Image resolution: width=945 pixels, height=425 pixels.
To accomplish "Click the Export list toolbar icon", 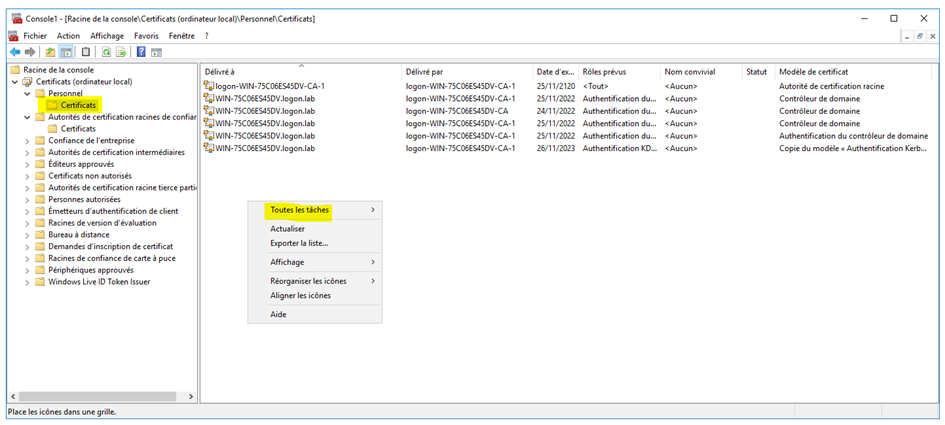I will tap(120, 52).
